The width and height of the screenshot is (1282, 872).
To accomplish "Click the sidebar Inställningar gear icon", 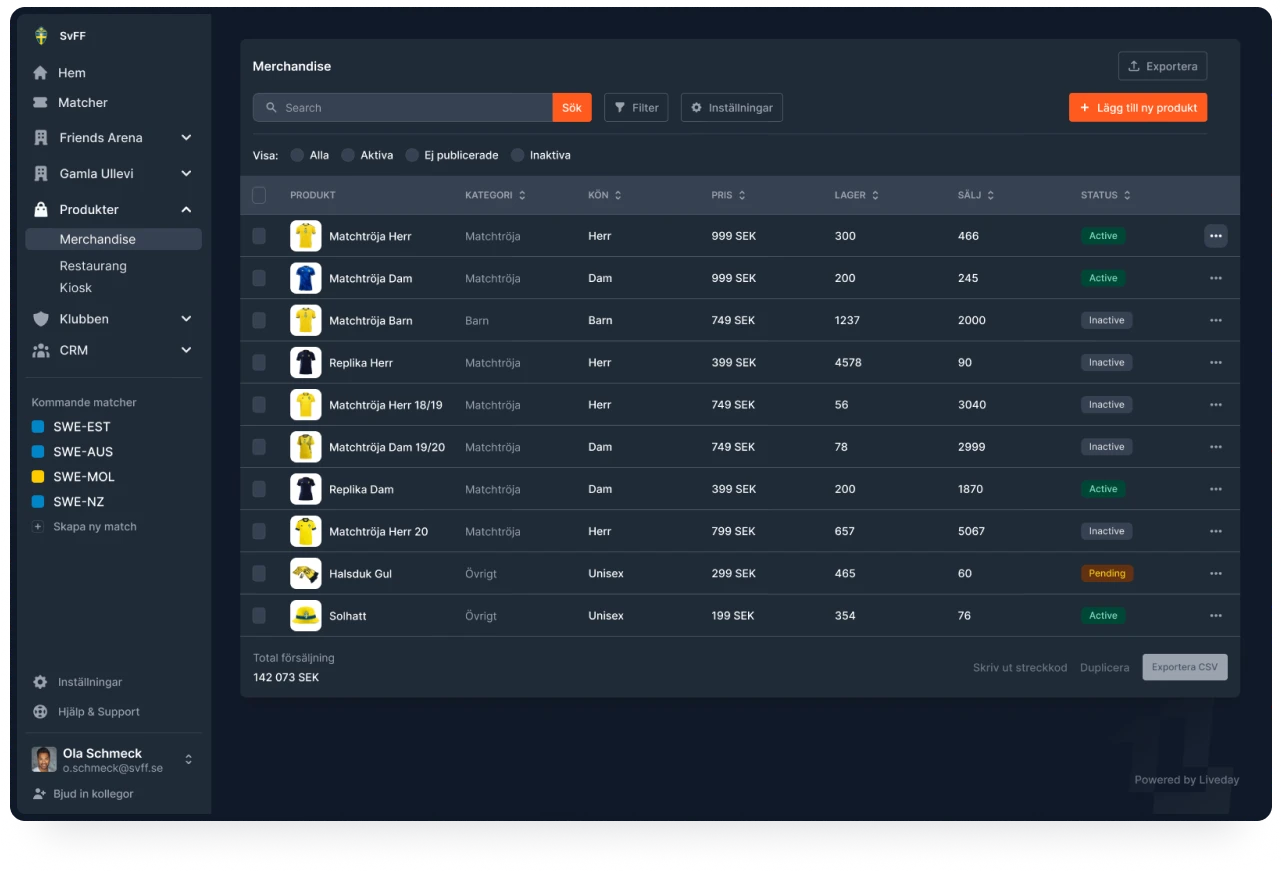I will 40,682.
